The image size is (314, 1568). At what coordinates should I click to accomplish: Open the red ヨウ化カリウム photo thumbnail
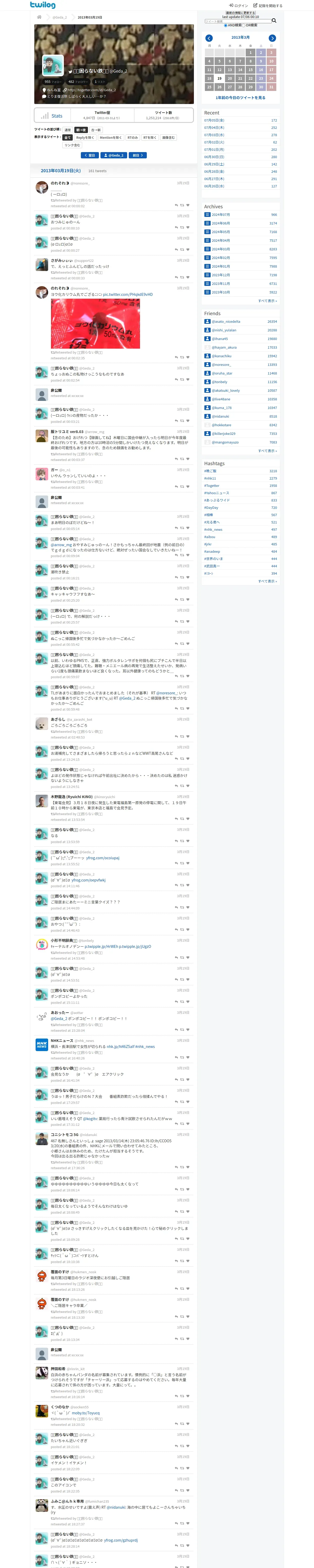95,323
